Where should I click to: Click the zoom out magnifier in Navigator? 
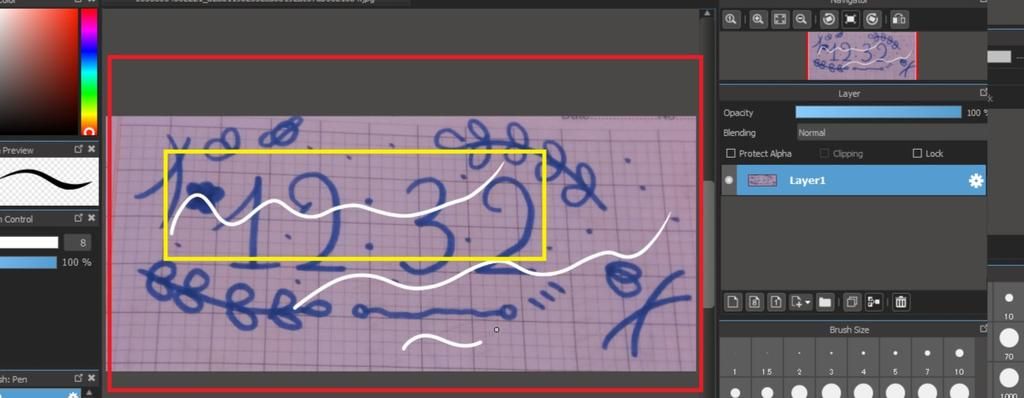tap(801, 20)
